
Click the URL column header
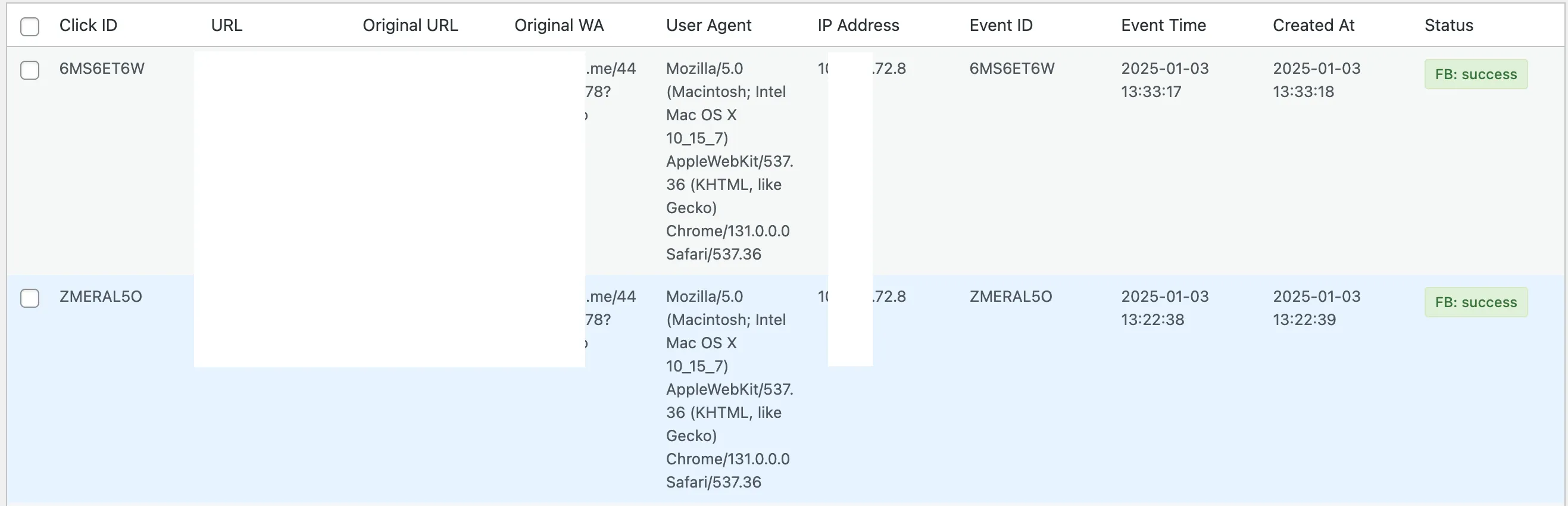226,26
